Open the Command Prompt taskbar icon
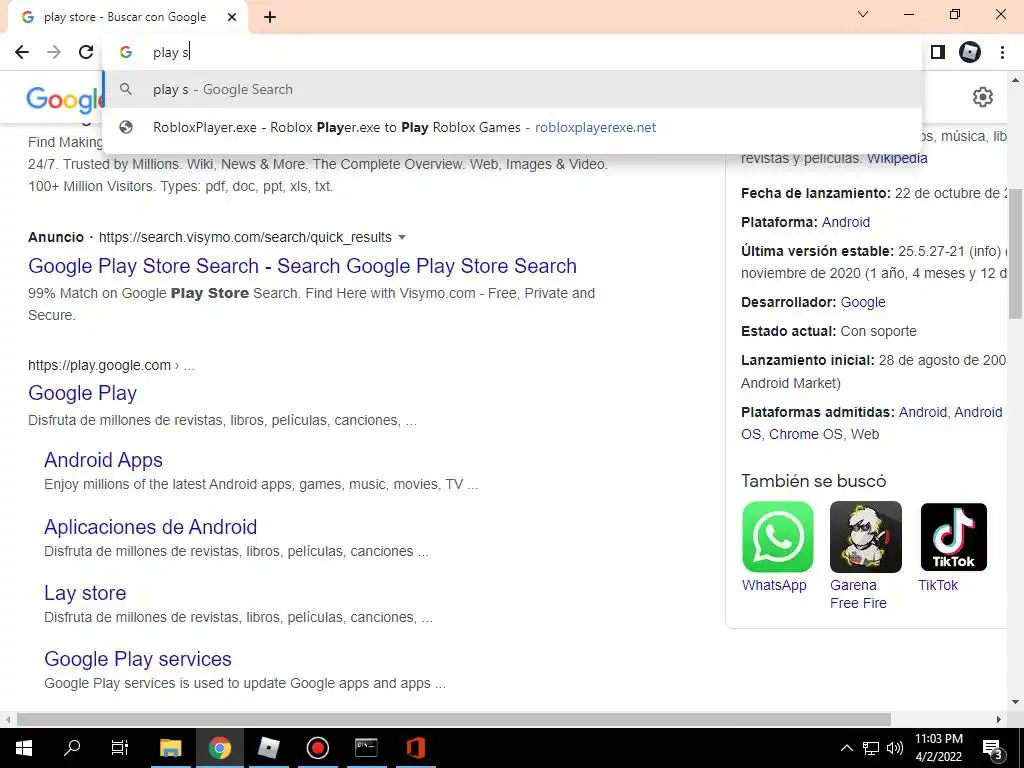This screenshot has width=1024, height=768. [366, 748]
